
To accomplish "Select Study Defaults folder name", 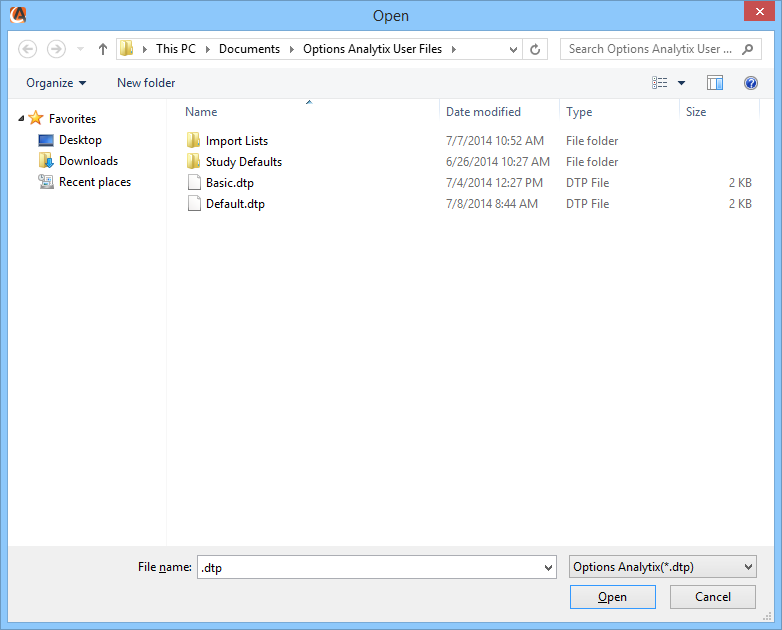I will (x=244, y=162).
